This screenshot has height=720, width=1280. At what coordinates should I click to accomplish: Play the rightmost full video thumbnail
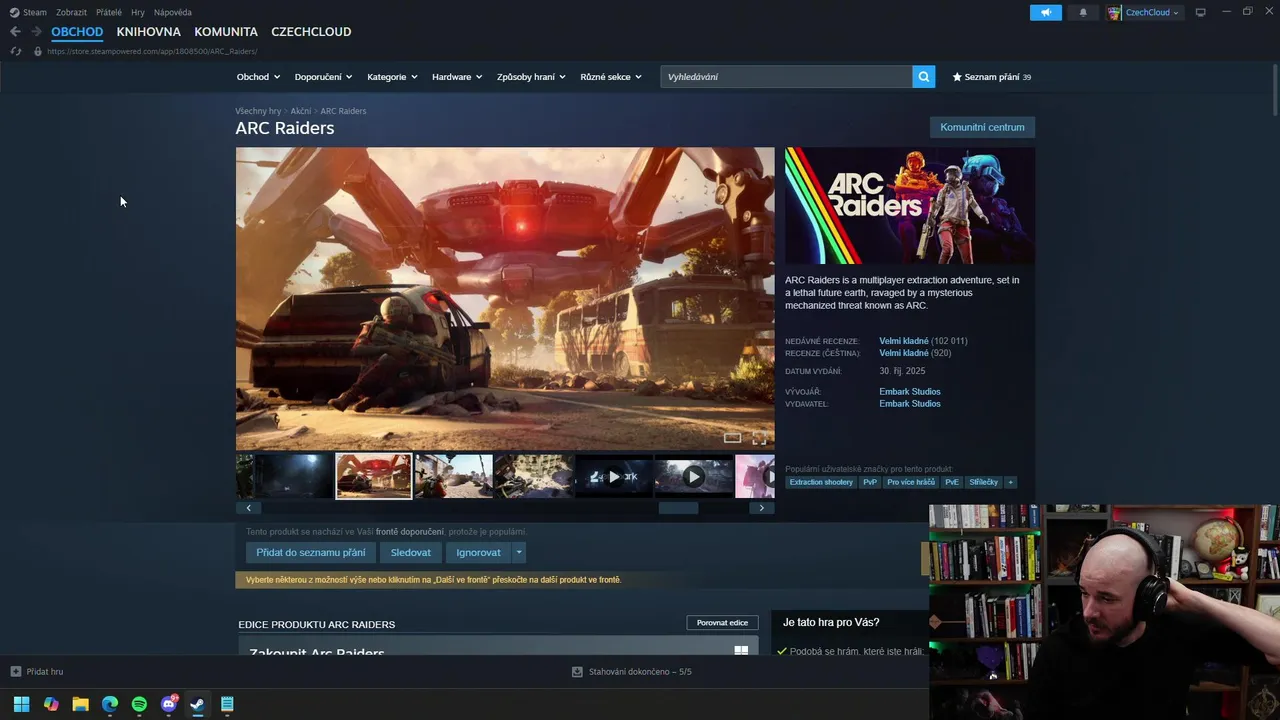(x=693, y=476)
